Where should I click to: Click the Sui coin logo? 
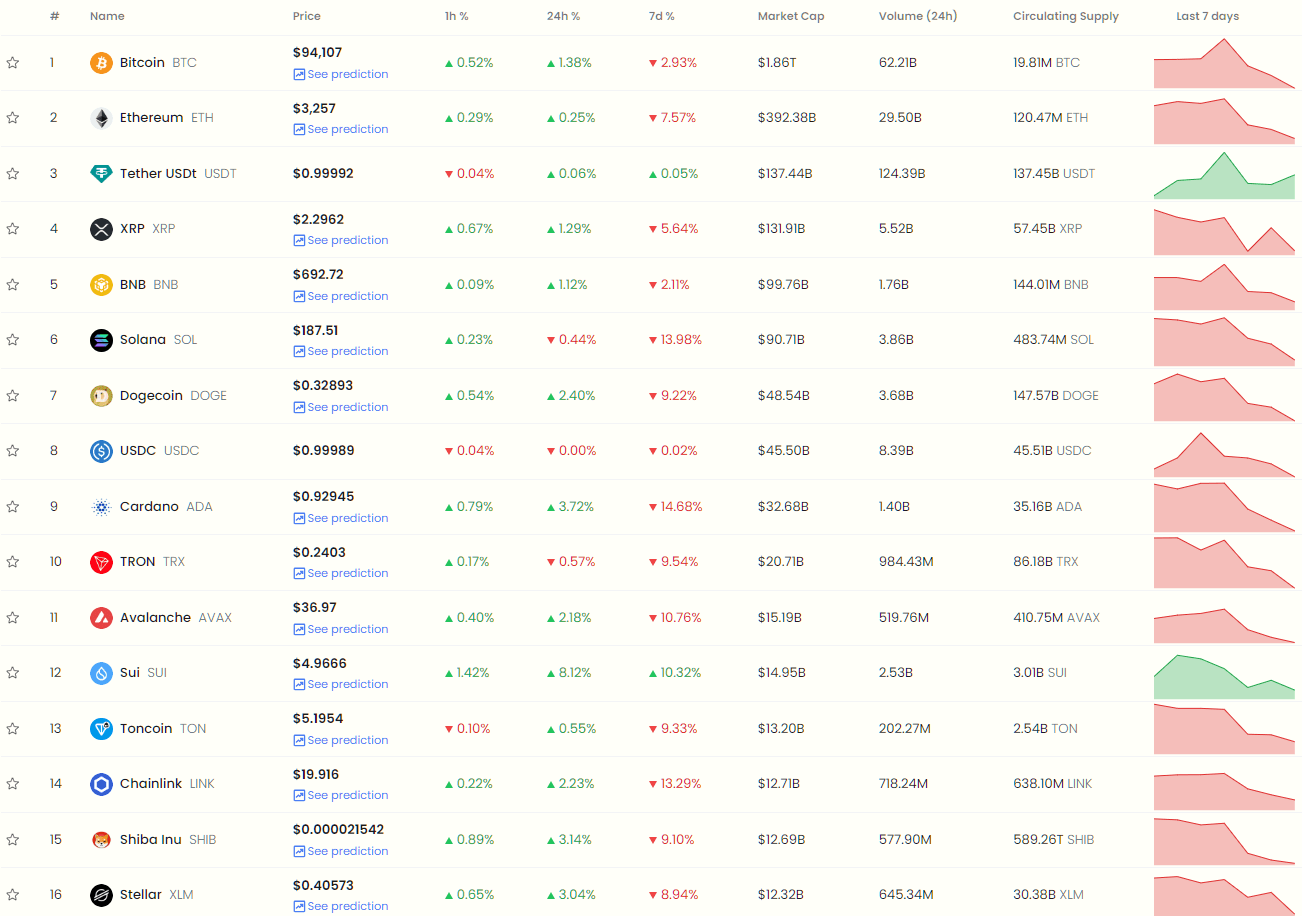tap(101, 673)
